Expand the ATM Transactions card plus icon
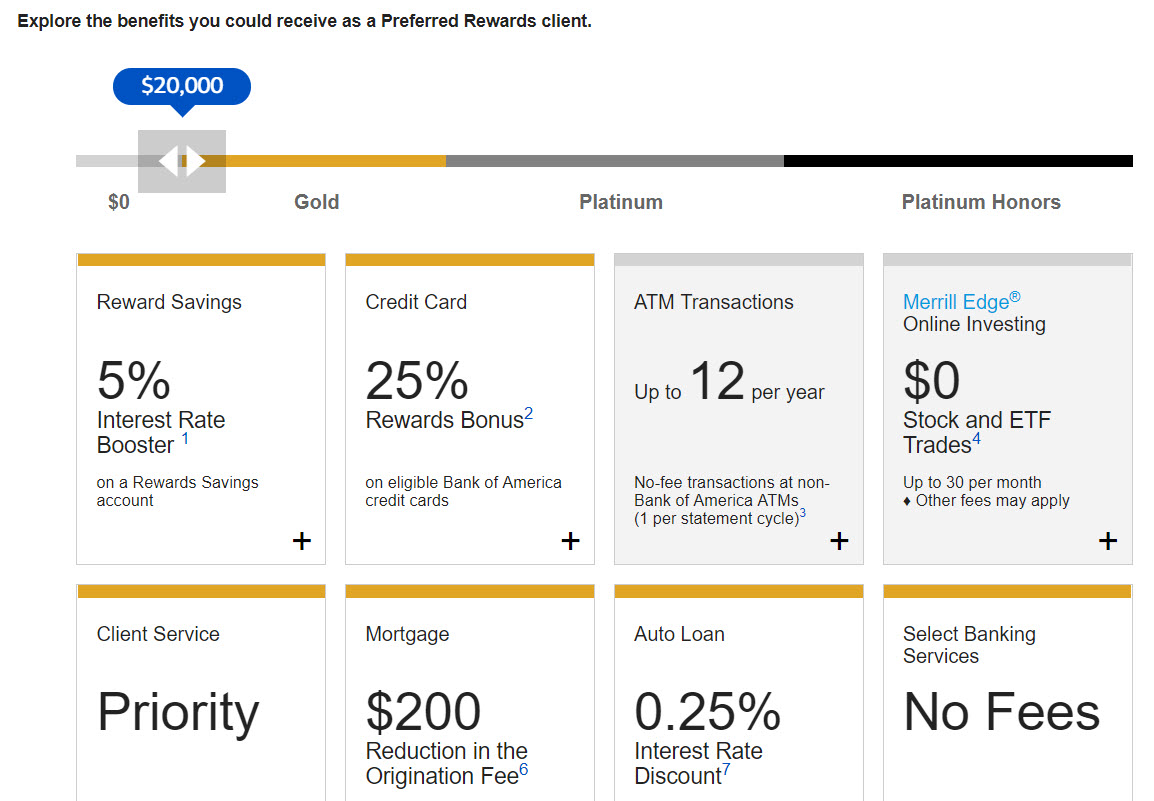Screen dimensions: 1154x801 tap(839, 541)
